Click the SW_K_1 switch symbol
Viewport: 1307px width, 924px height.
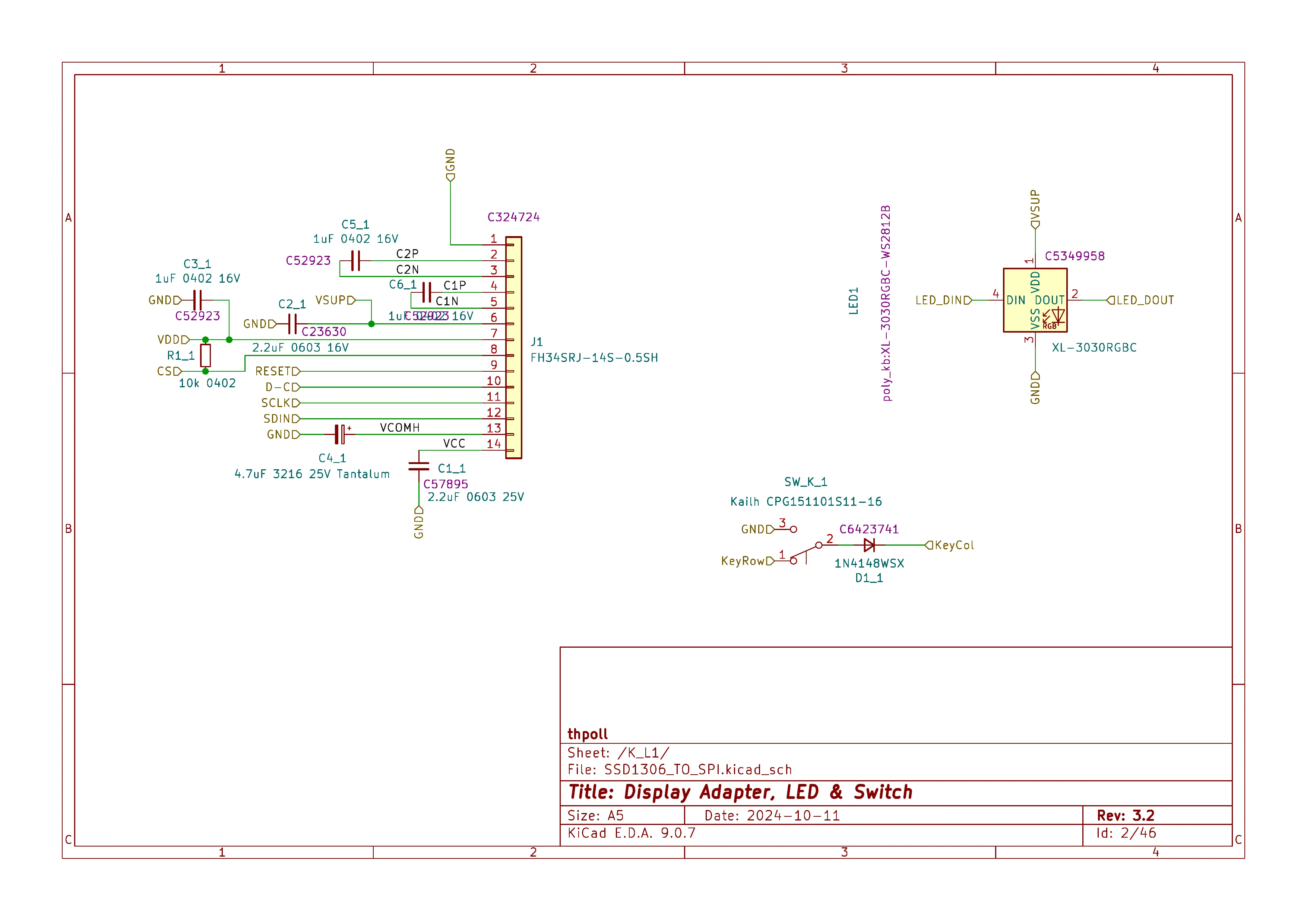[806, 545]
